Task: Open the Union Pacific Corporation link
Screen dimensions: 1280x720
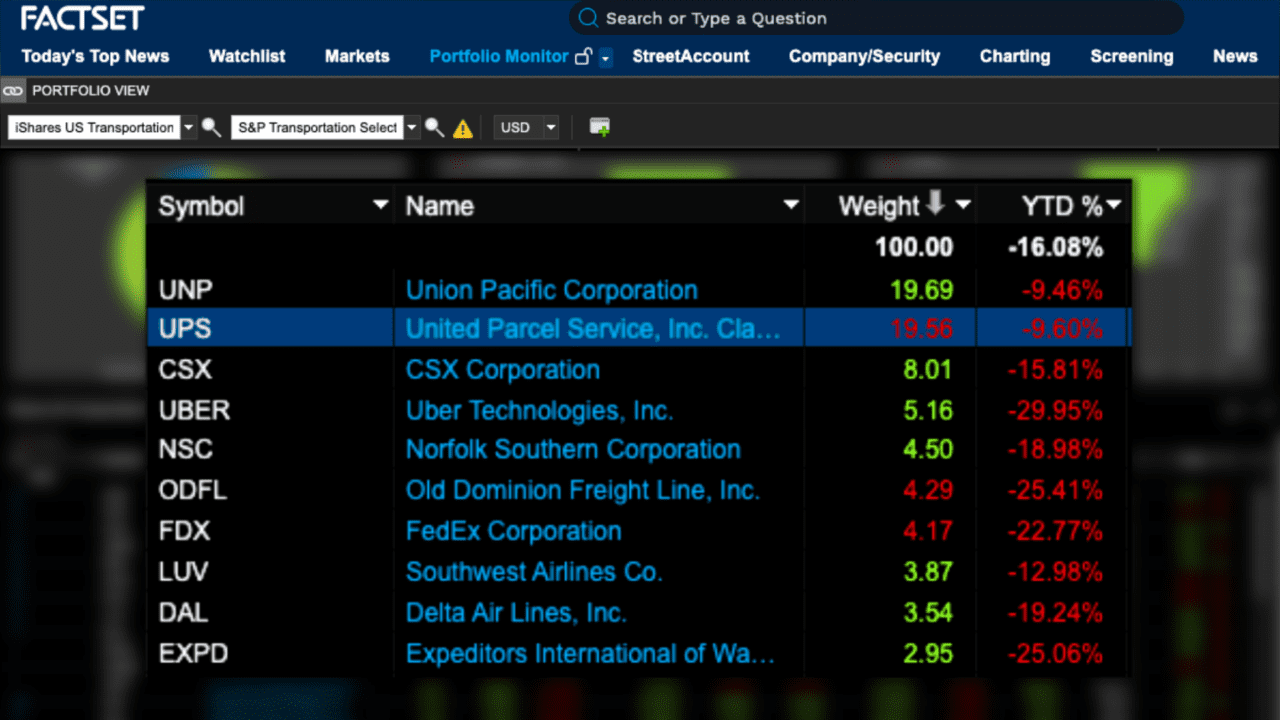Action: click(x=551, y=290)
